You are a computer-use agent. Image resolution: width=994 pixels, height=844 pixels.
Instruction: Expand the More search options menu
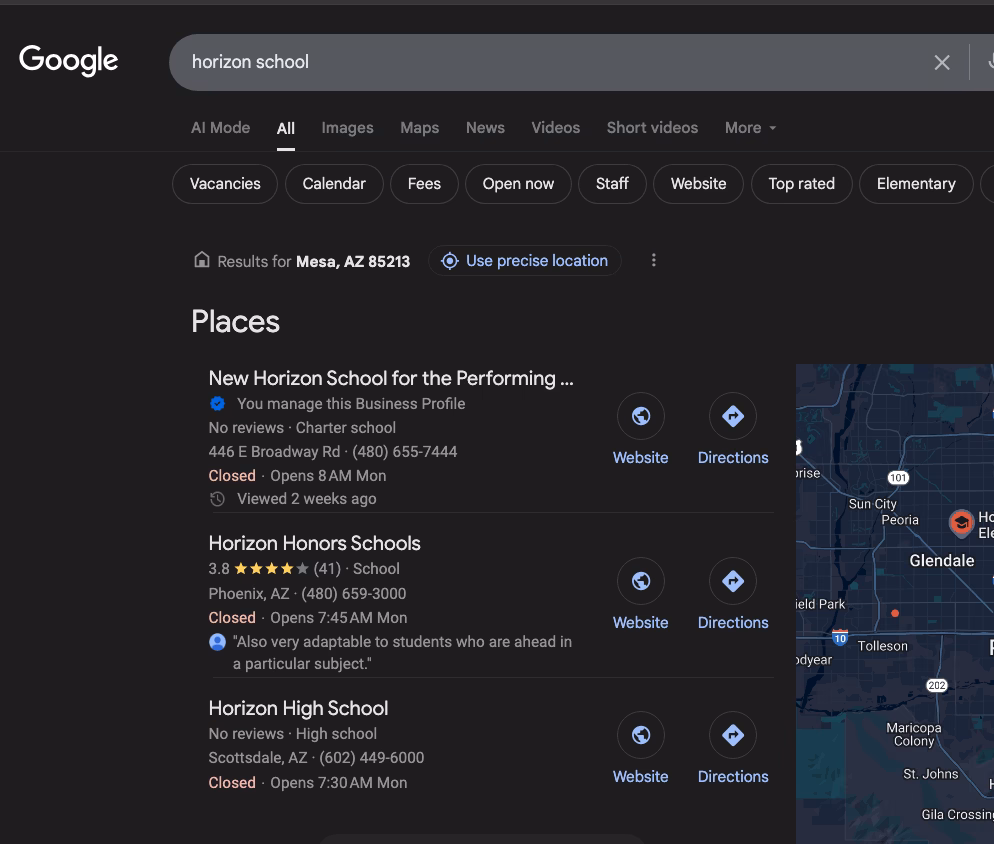coord(749,128)
